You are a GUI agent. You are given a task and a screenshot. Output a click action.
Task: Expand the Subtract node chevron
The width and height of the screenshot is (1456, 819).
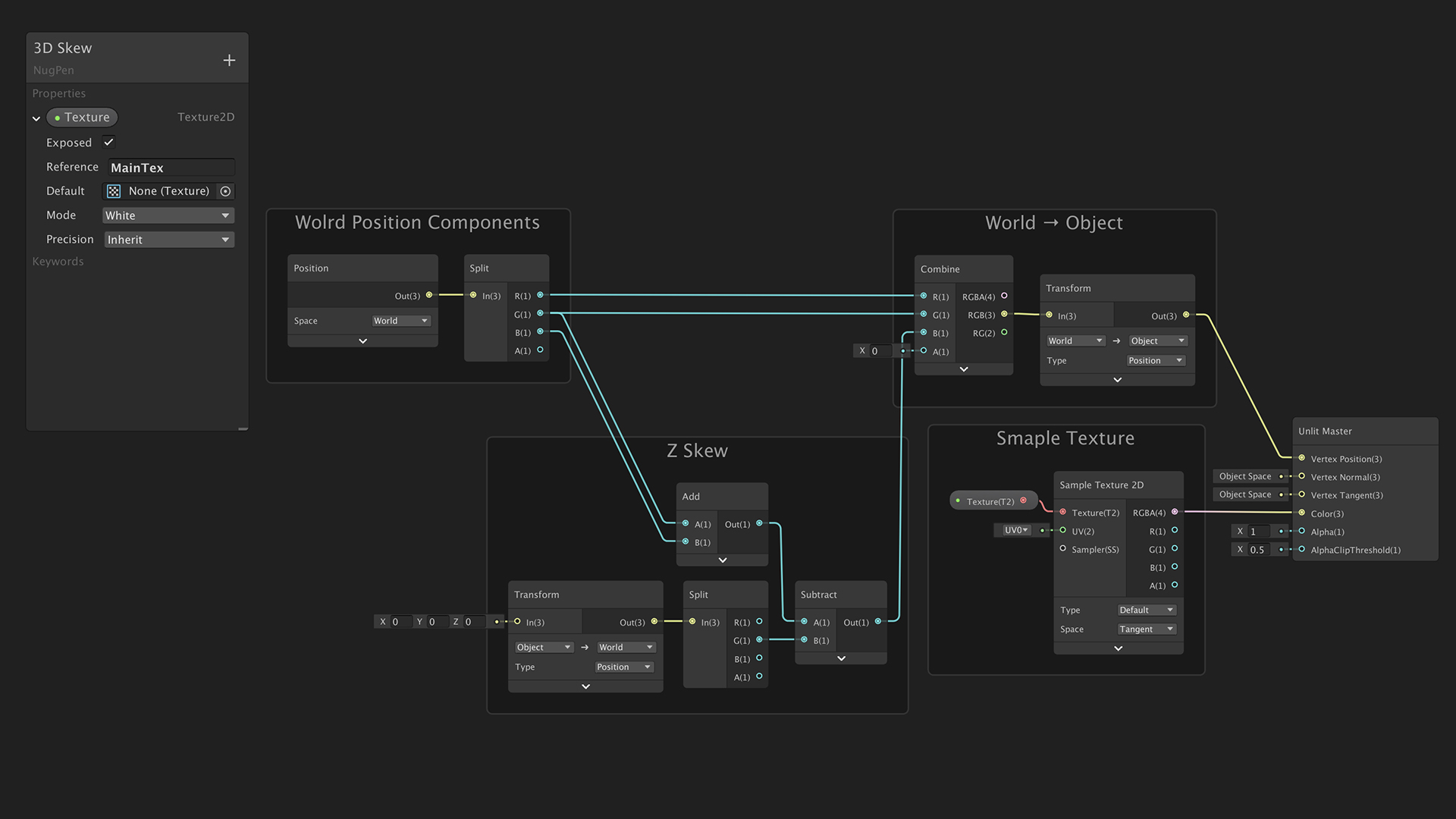[841, 658]
